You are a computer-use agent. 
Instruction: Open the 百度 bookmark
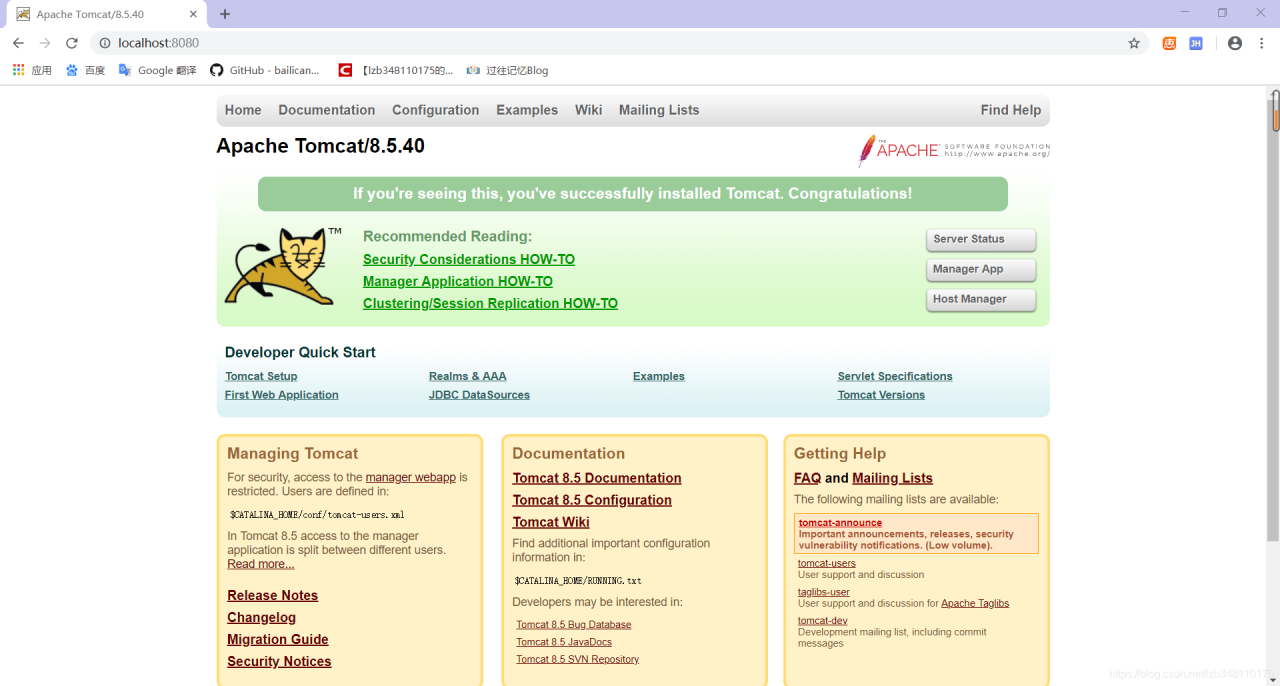85,70
